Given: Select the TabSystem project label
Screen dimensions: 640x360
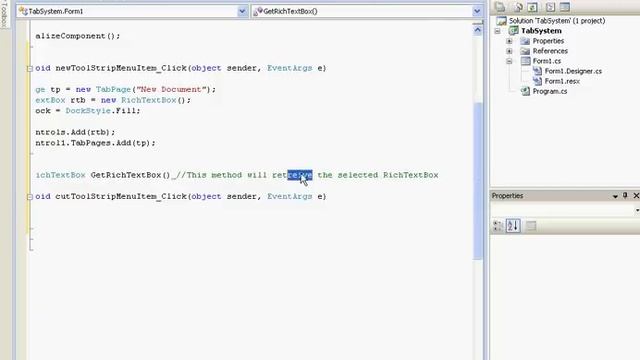Looking at the screenshot, I should [541, 31].
